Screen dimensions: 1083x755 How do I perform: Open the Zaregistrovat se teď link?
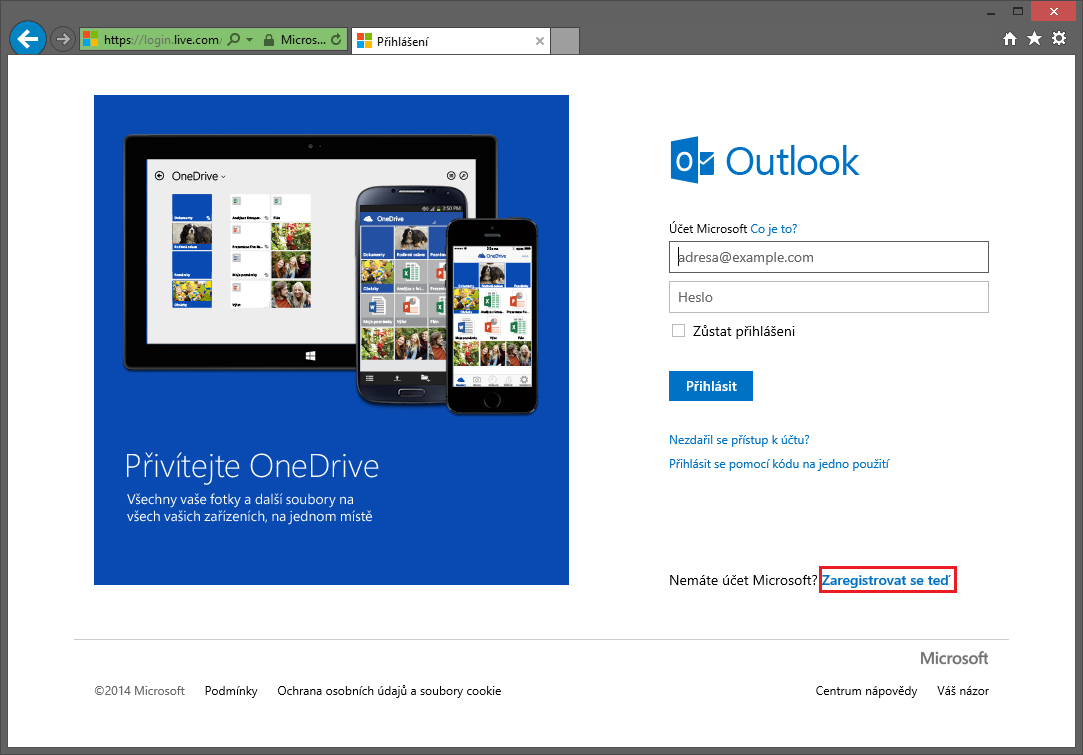pyautogui.click(x=886, y=579)
